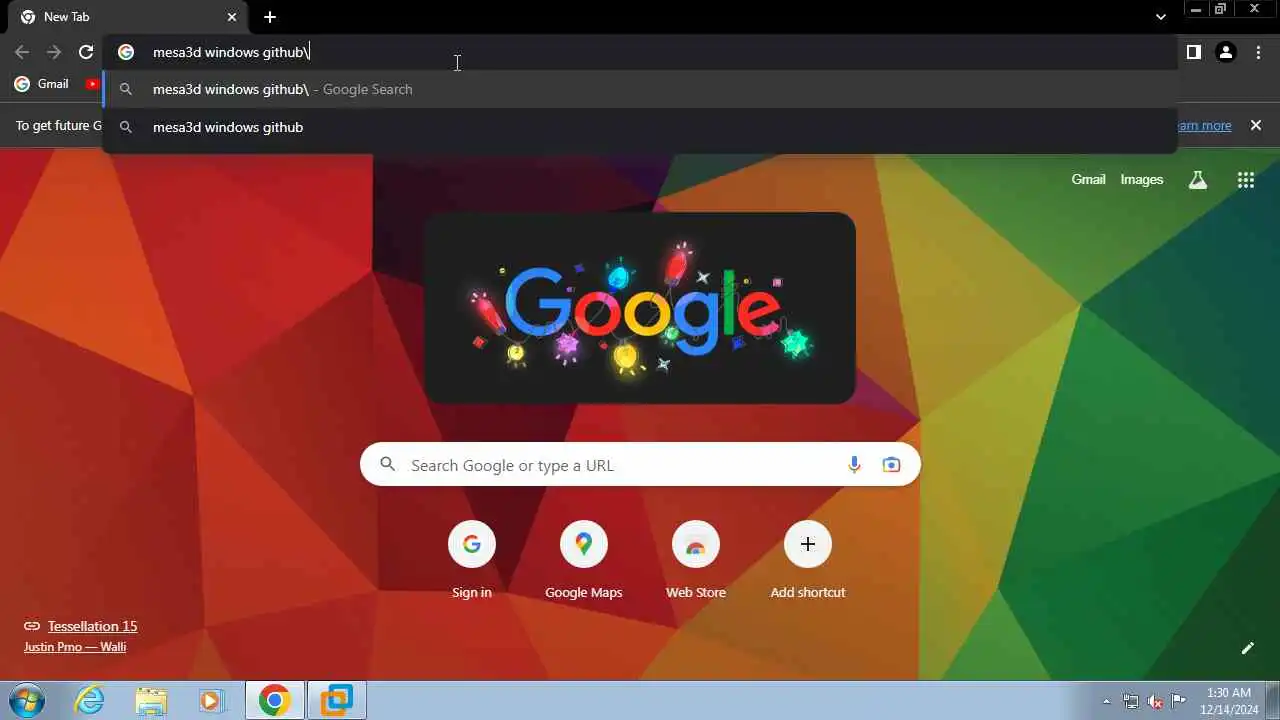Open the network tray icon
Screen dimensions: 1280x720
(x=1131, y=701)
